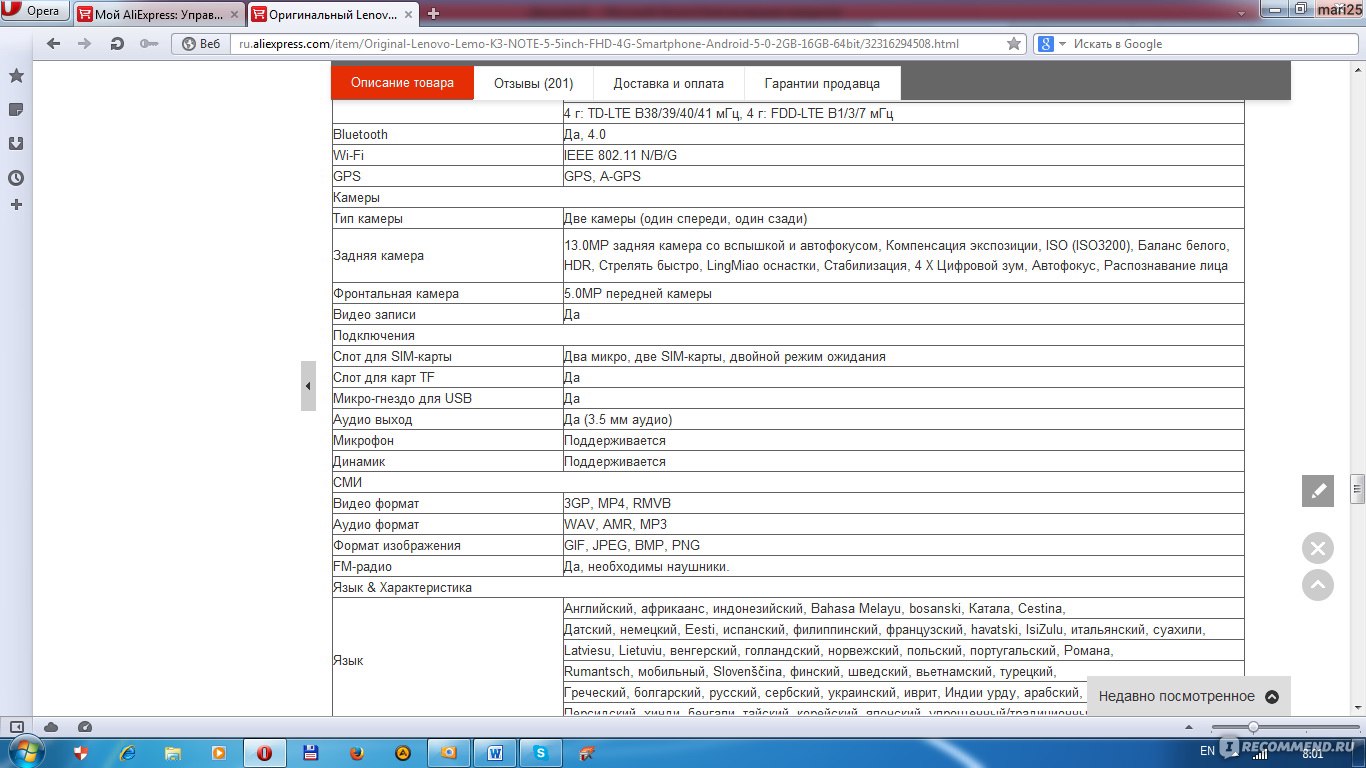The image size is (1366, 768).
Task: Collapse the side panel arrow handle
Action: [308, 386]
